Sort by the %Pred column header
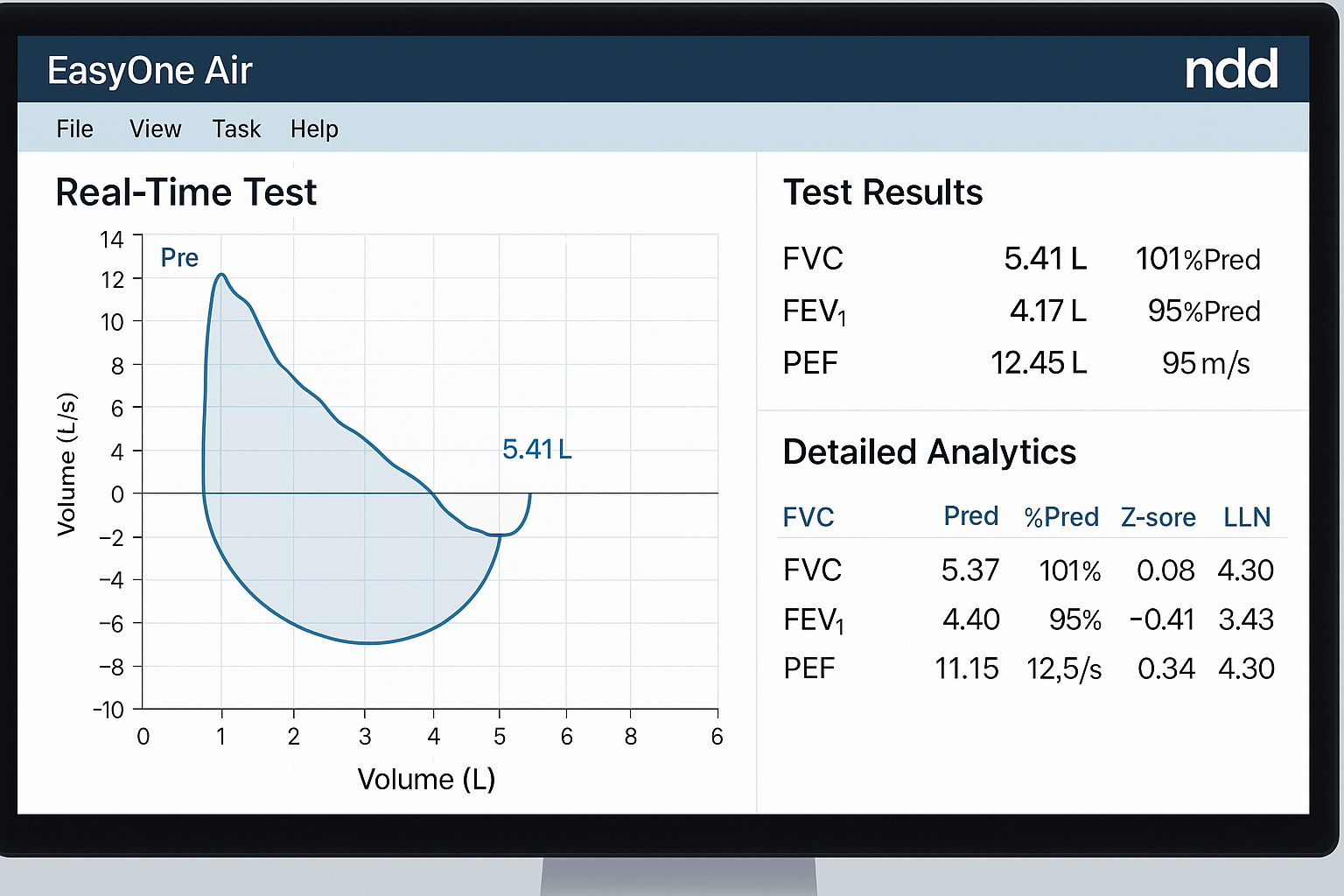Viewport: 1344px width, 896px height. tap(1061, 516)
